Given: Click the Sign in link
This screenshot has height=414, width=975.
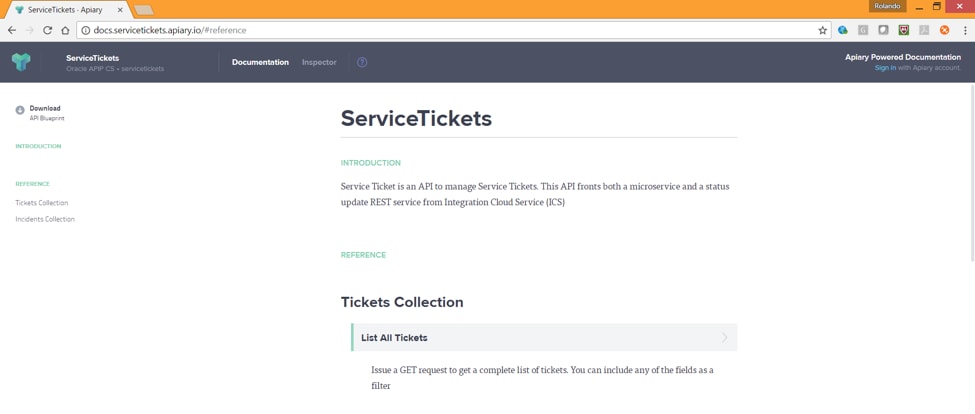Looking at the screenshot, I should pyautogui.click(x=885, y=68).
